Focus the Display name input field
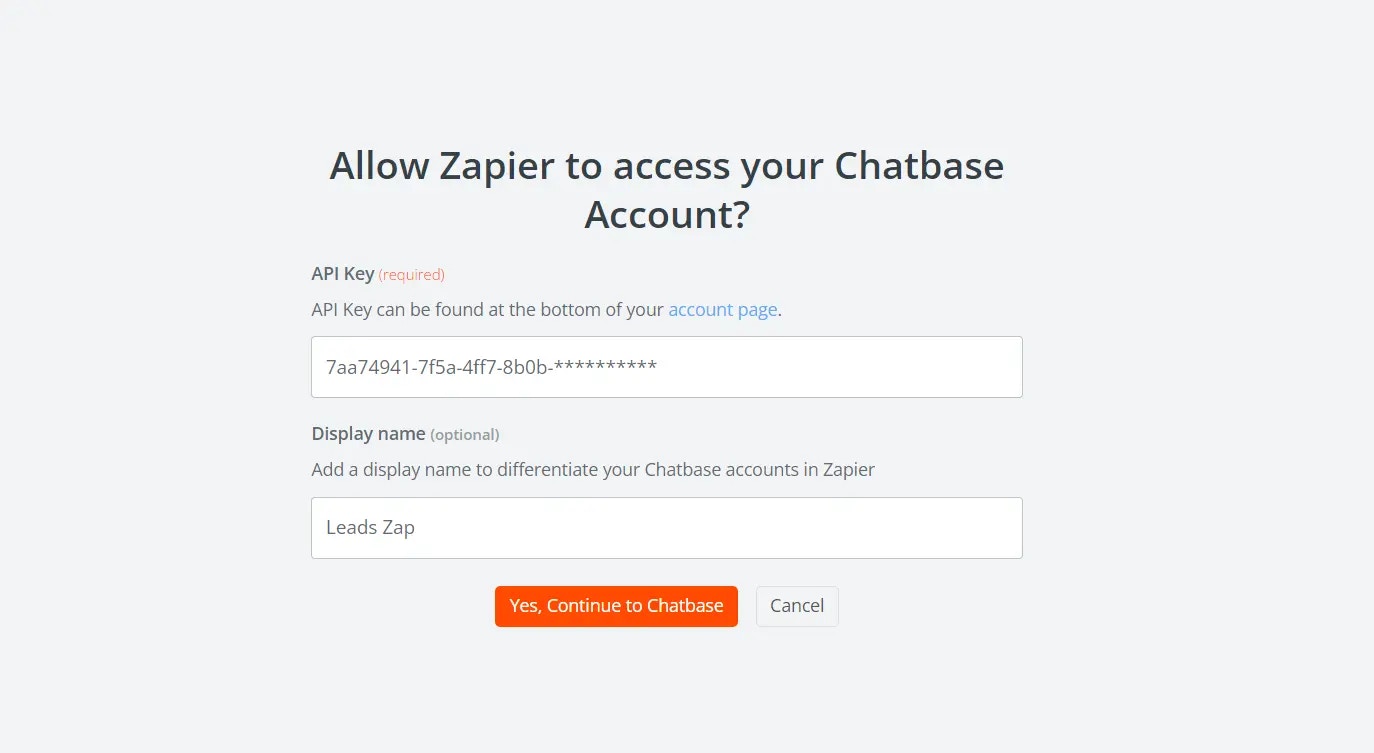The image size is (1374, 753). [x=667, y=528]
